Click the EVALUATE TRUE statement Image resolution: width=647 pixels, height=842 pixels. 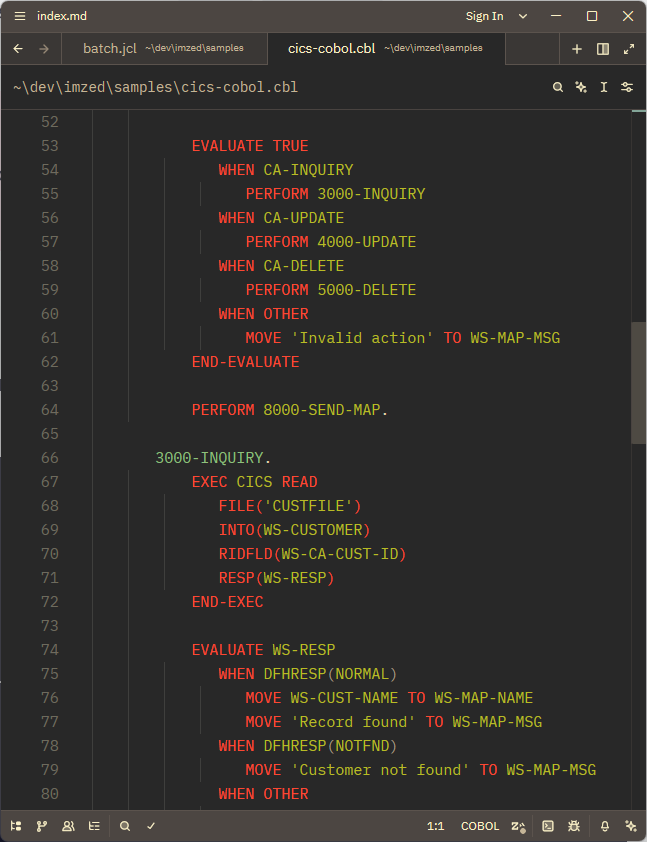pos(250,146)
